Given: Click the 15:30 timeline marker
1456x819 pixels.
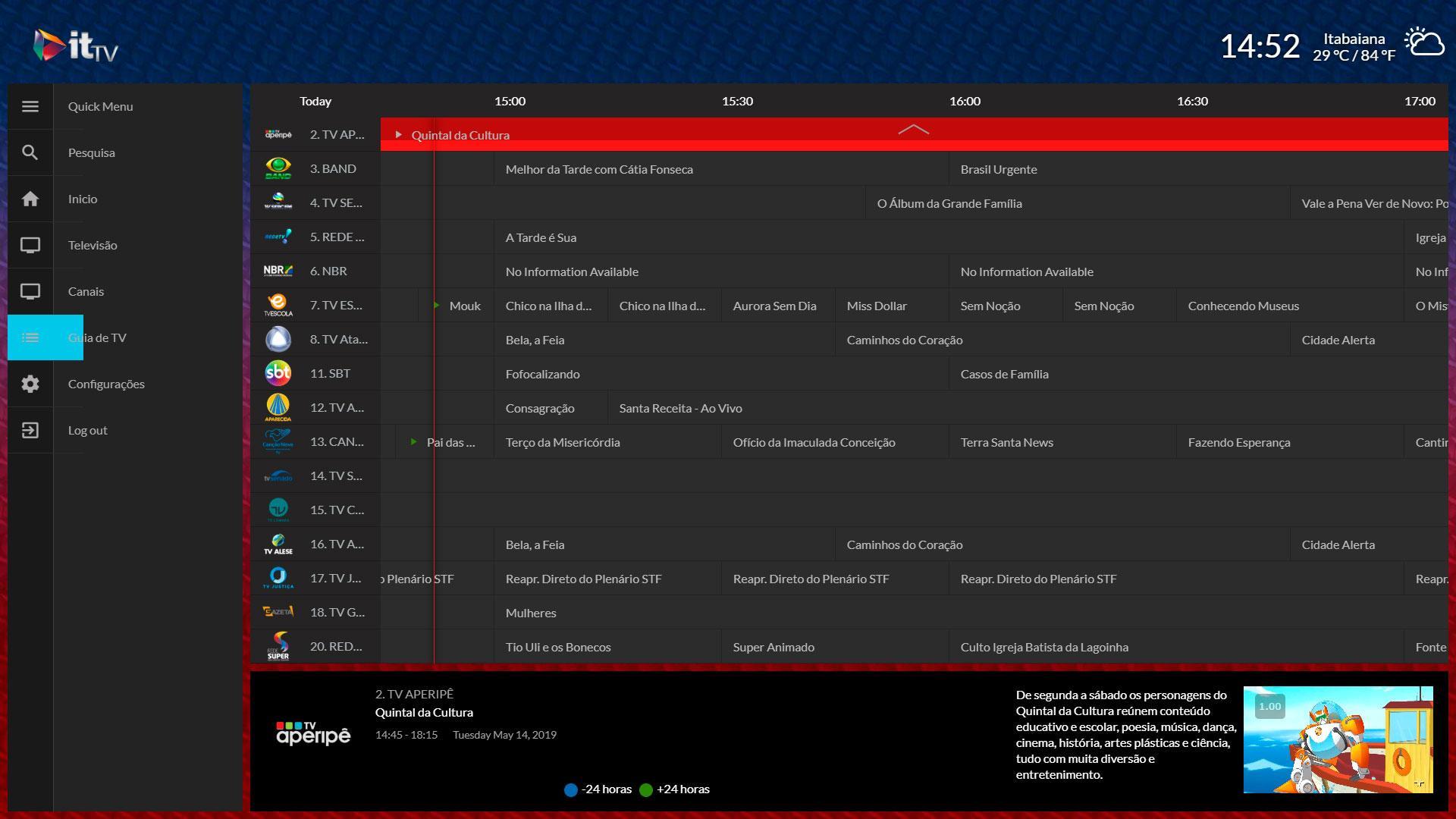Looking at the screenshot, I should click(737, 101).
